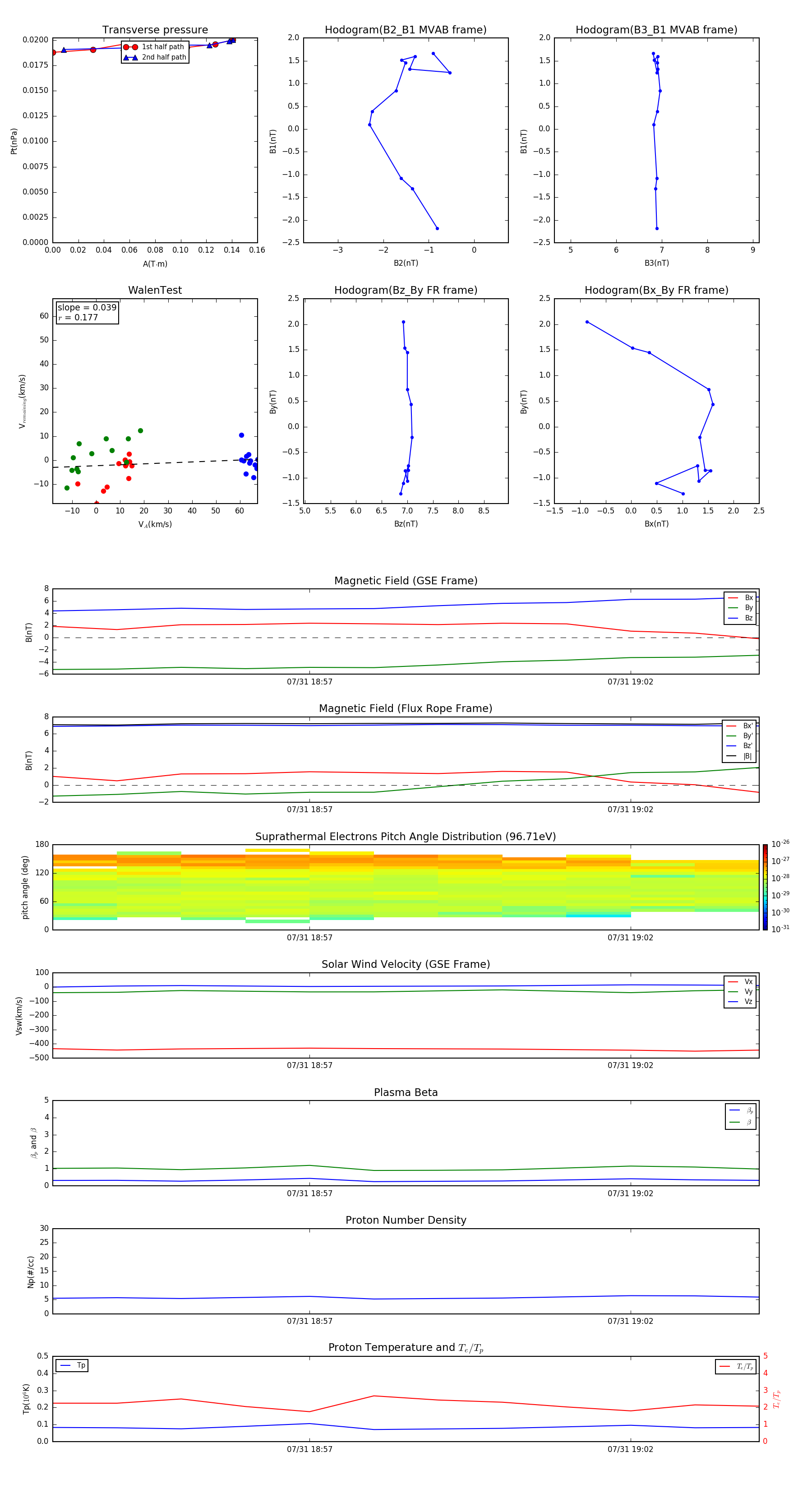Select the Bx' entry in Flux Rope legend
Viewport: 812px width, 1489px height.
(739, 726)
